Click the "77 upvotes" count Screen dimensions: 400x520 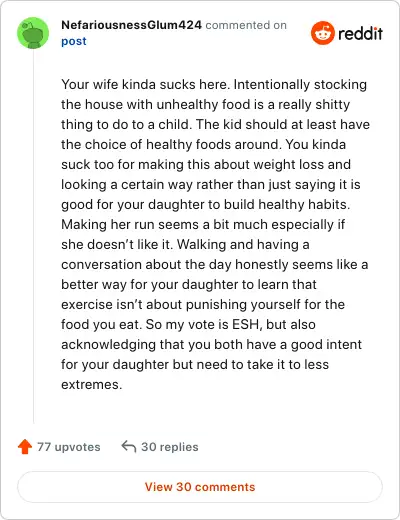(x=69, y=447)
